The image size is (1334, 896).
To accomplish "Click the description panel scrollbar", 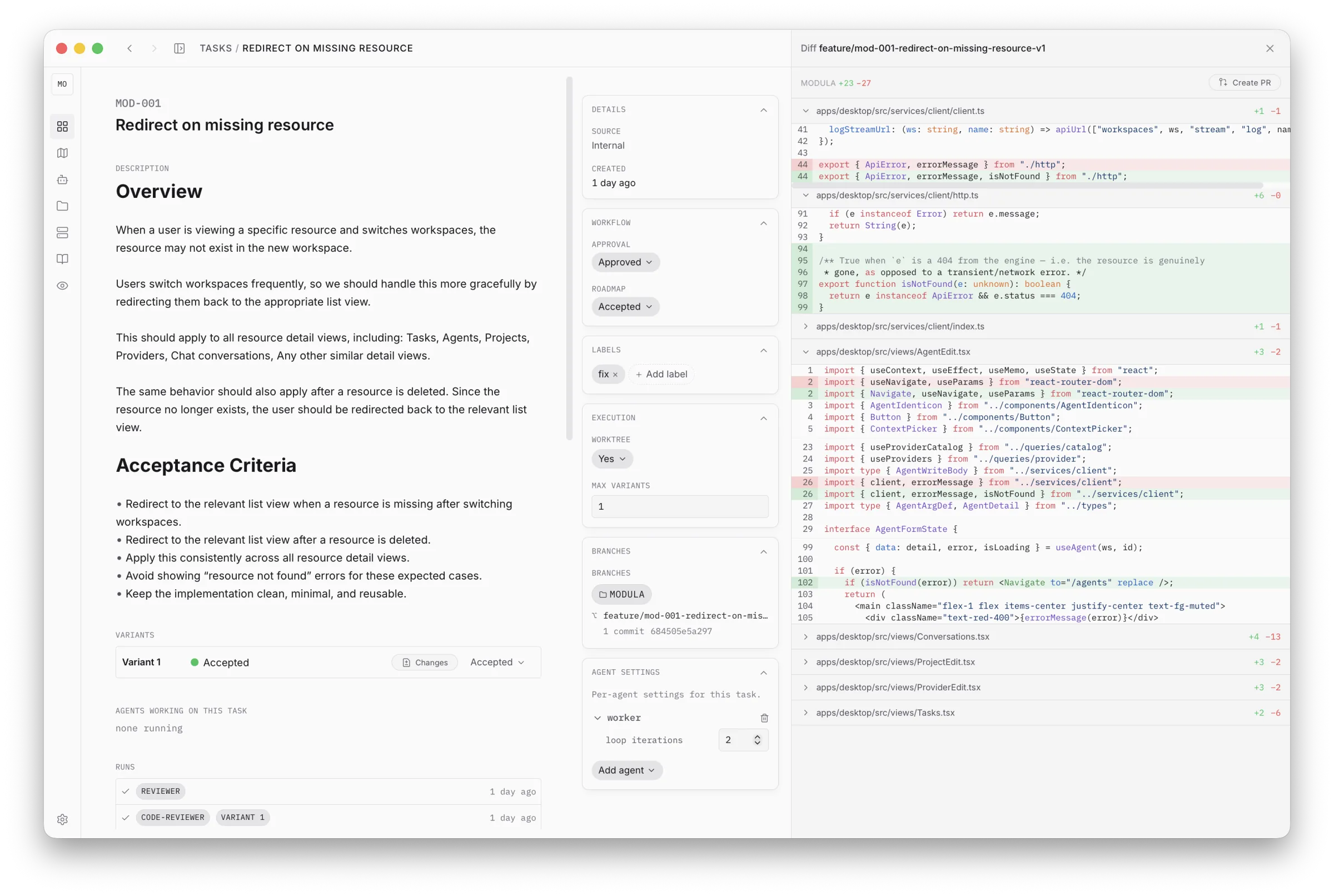I will click(569, 258).
